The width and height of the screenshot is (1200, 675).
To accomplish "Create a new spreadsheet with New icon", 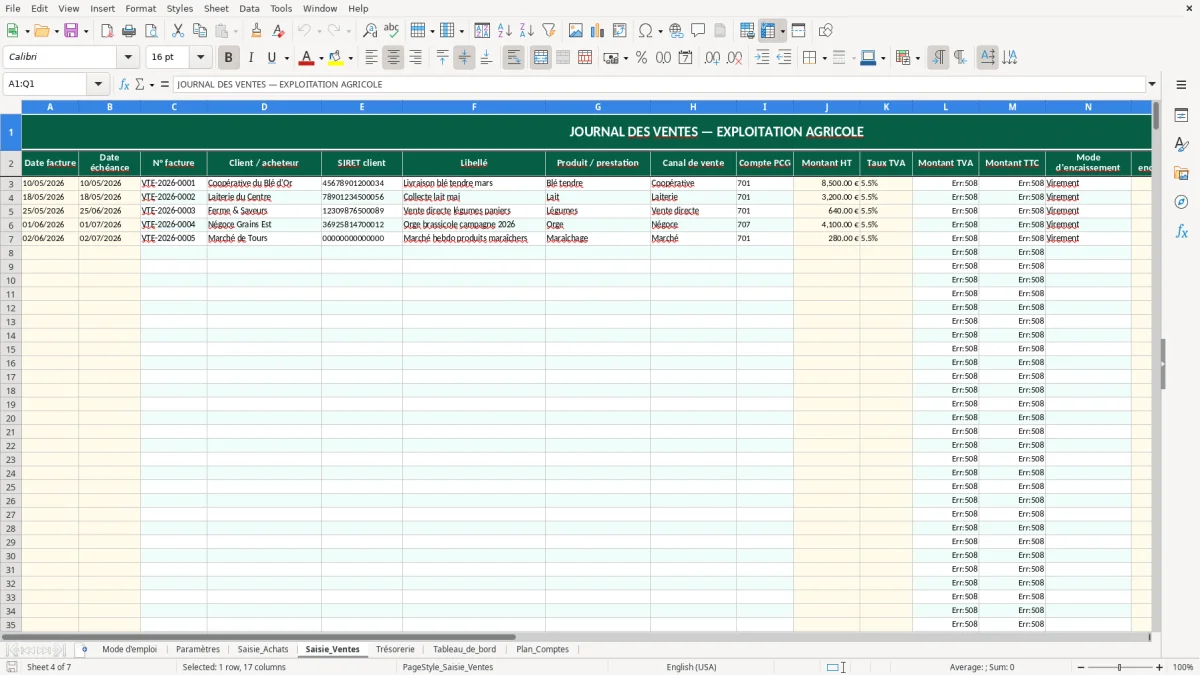I will click(x=13, y=31).
